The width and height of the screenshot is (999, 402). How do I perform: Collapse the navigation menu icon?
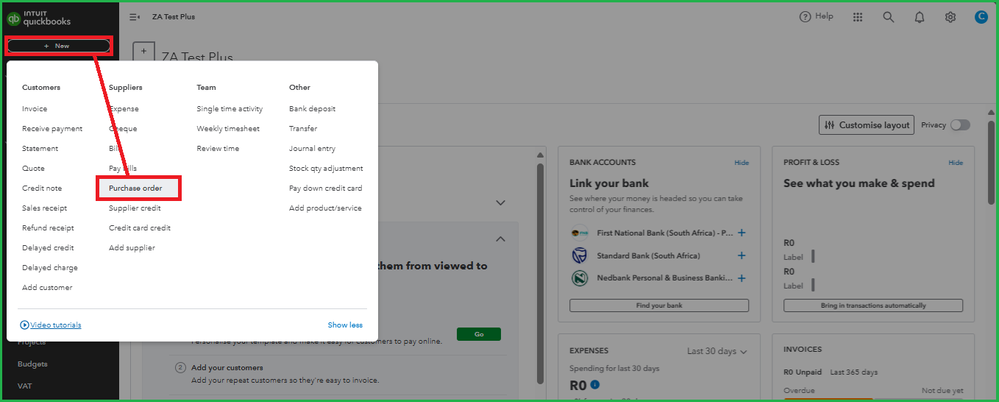point(134,17)
